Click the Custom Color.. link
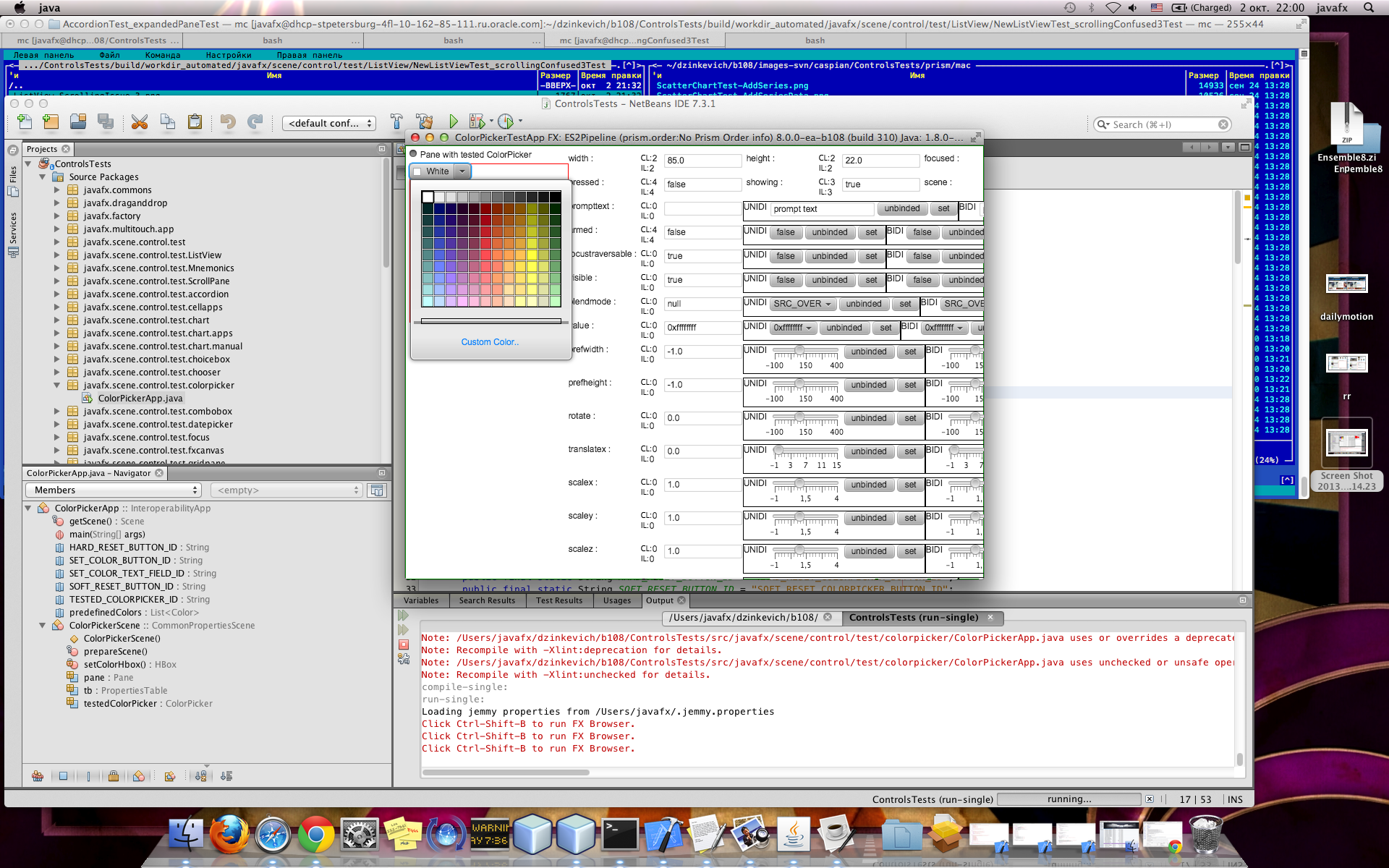The height and width of the screenshot is (868, 1389). point(490,342)
